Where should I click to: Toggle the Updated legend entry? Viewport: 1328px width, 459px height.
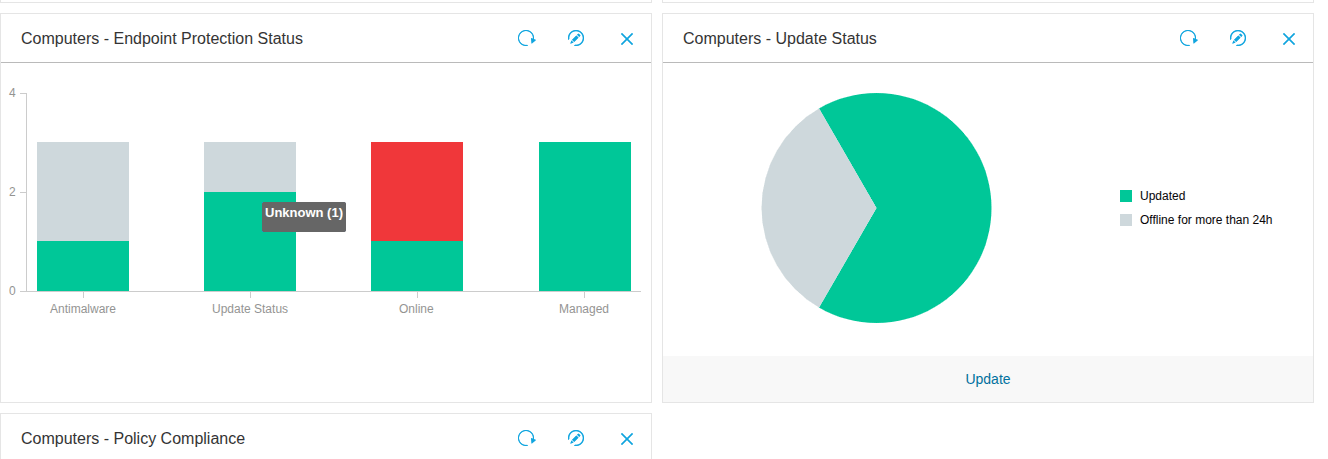[x=1162, y=196]
